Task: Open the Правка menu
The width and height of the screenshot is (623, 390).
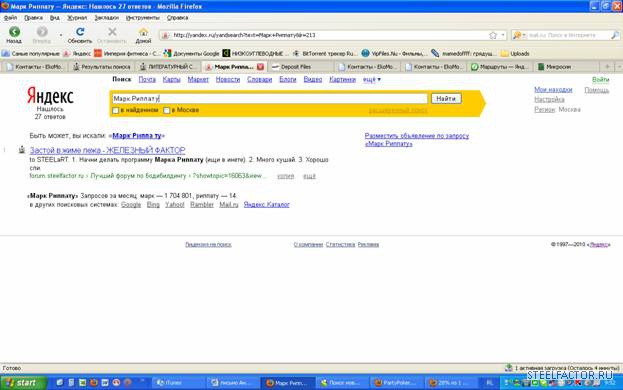Action: click(33, 18)
